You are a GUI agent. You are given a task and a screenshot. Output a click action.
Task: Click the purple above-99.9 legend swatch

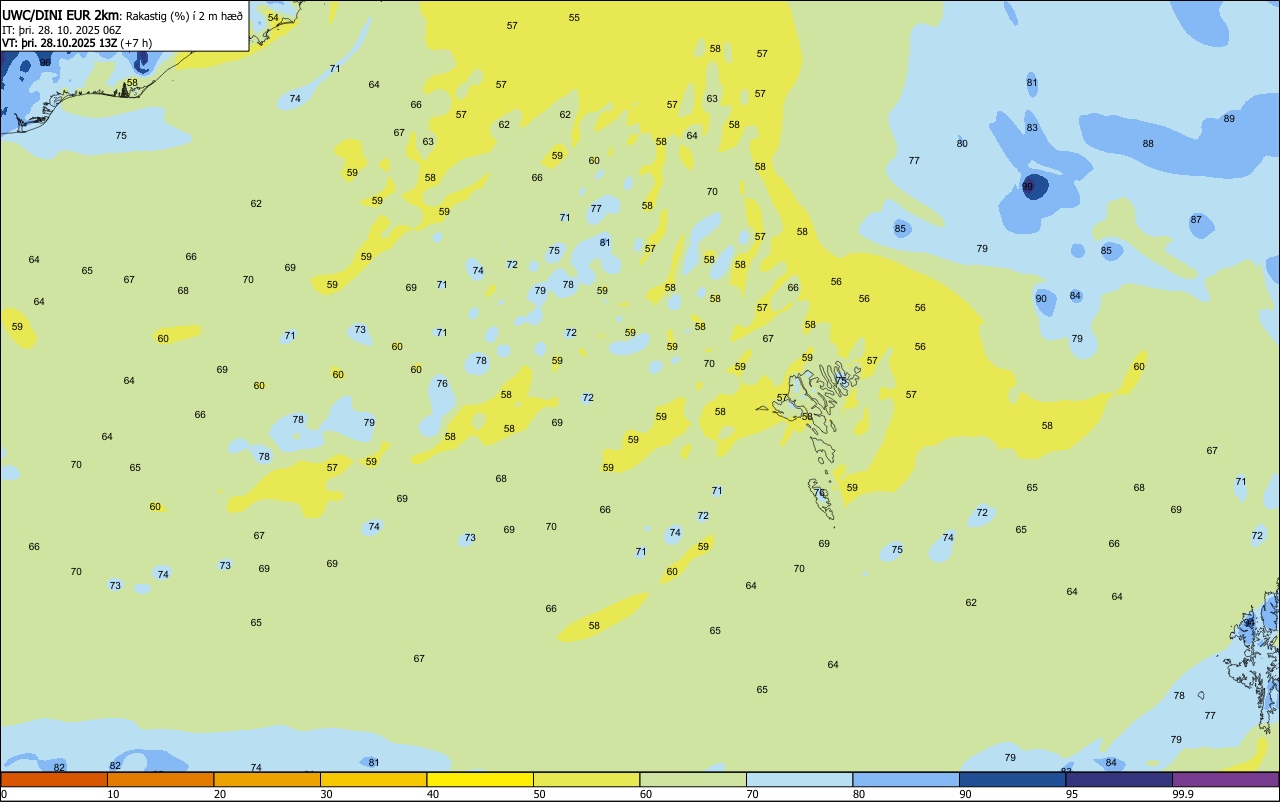(1226, 779)
